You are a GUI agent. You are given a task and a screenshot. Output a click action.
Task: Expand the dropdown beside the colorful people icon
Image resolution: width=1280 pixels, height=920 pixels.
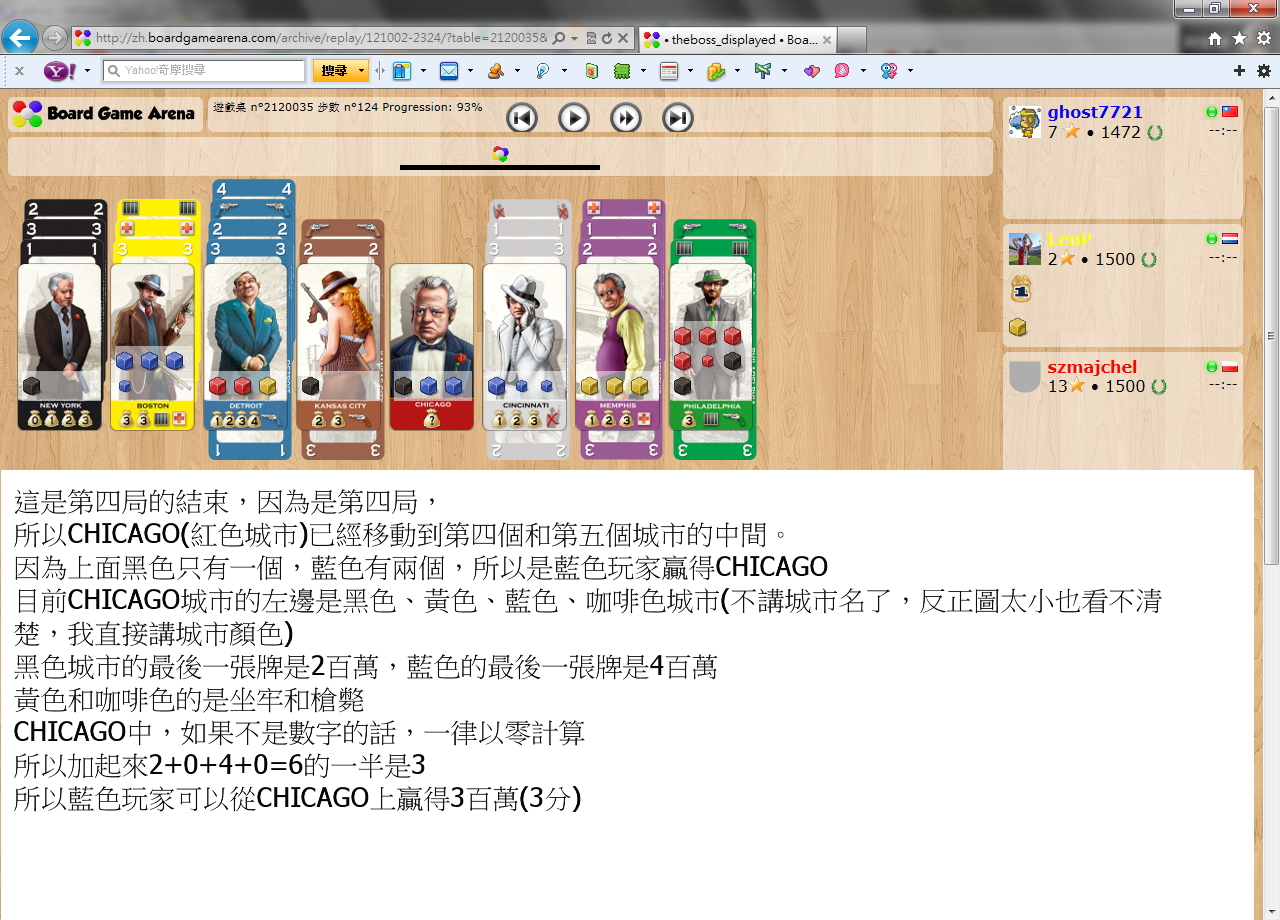(x=910, y=71)
